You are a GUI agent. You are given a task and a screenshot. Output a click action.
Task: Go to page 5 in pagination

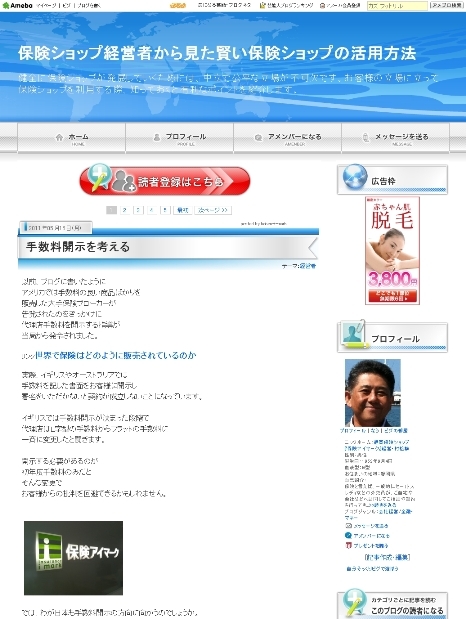pyautogui.click(x=165, y=210)
